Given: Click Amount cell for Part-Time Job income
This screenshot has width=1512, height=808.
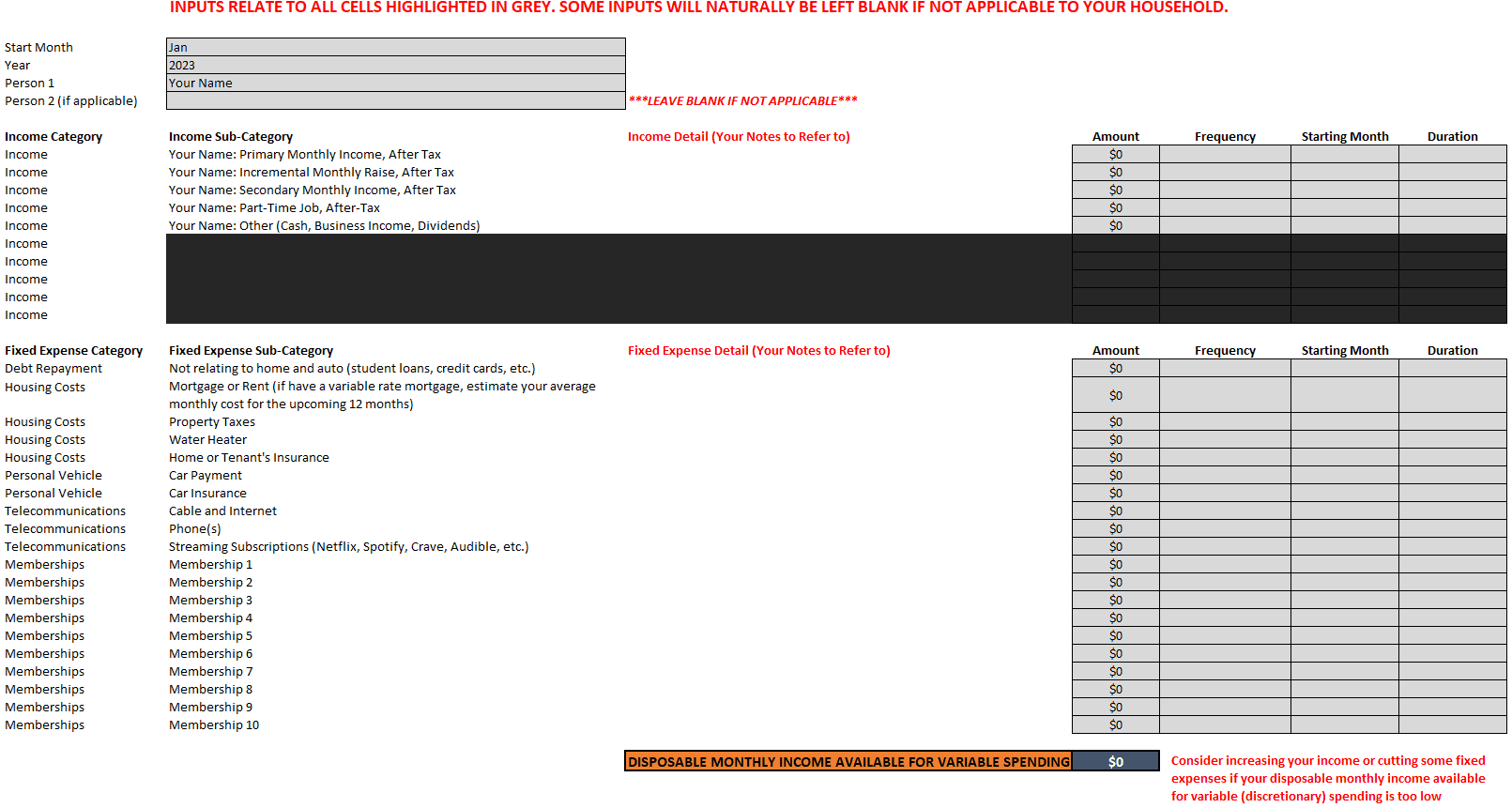Looking at the screenshot, I should [x=1115, y=207].
